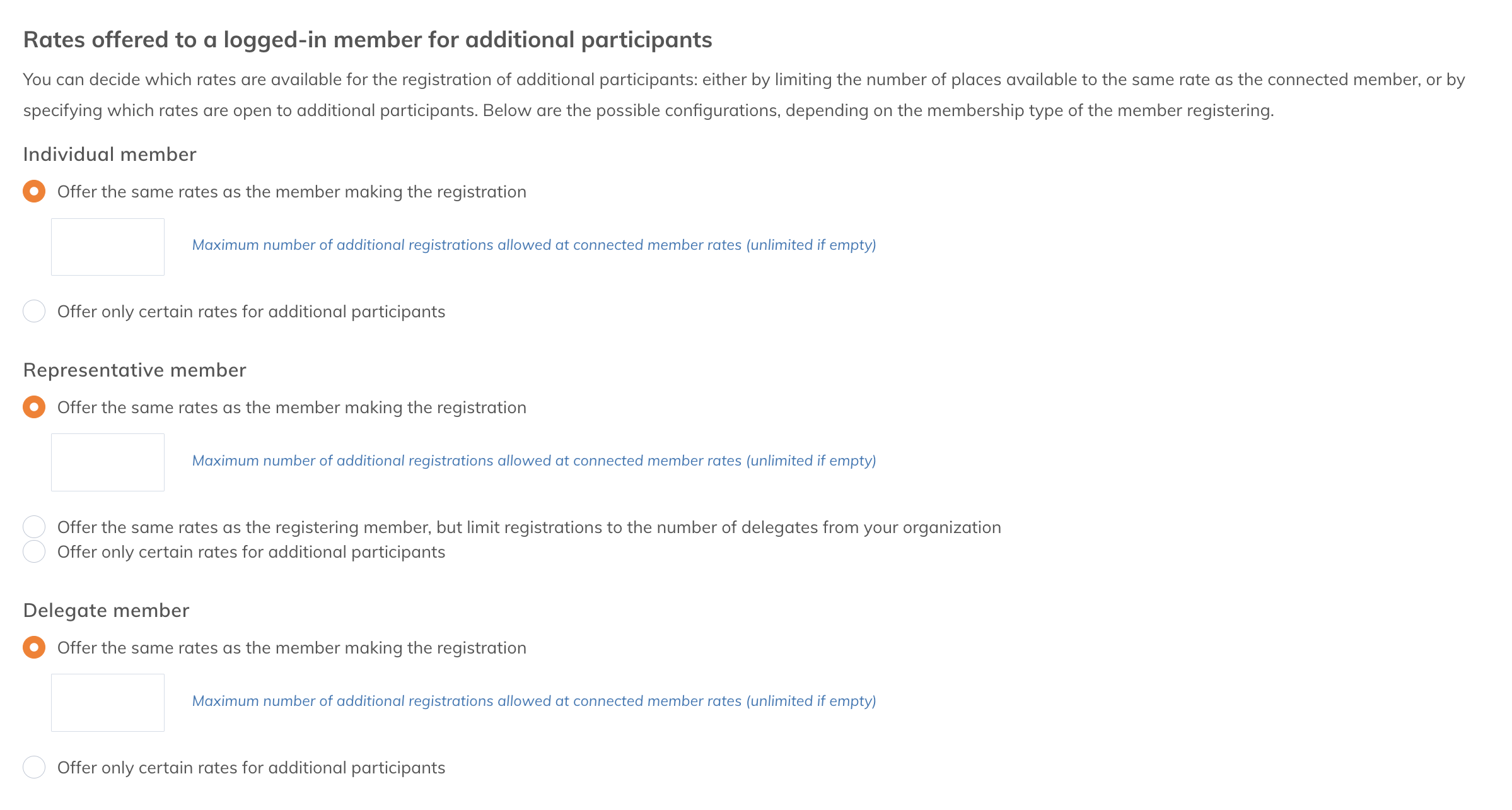Choose Individual member only certain rates radio
The image size is (1512, 810).
[34, 311]
